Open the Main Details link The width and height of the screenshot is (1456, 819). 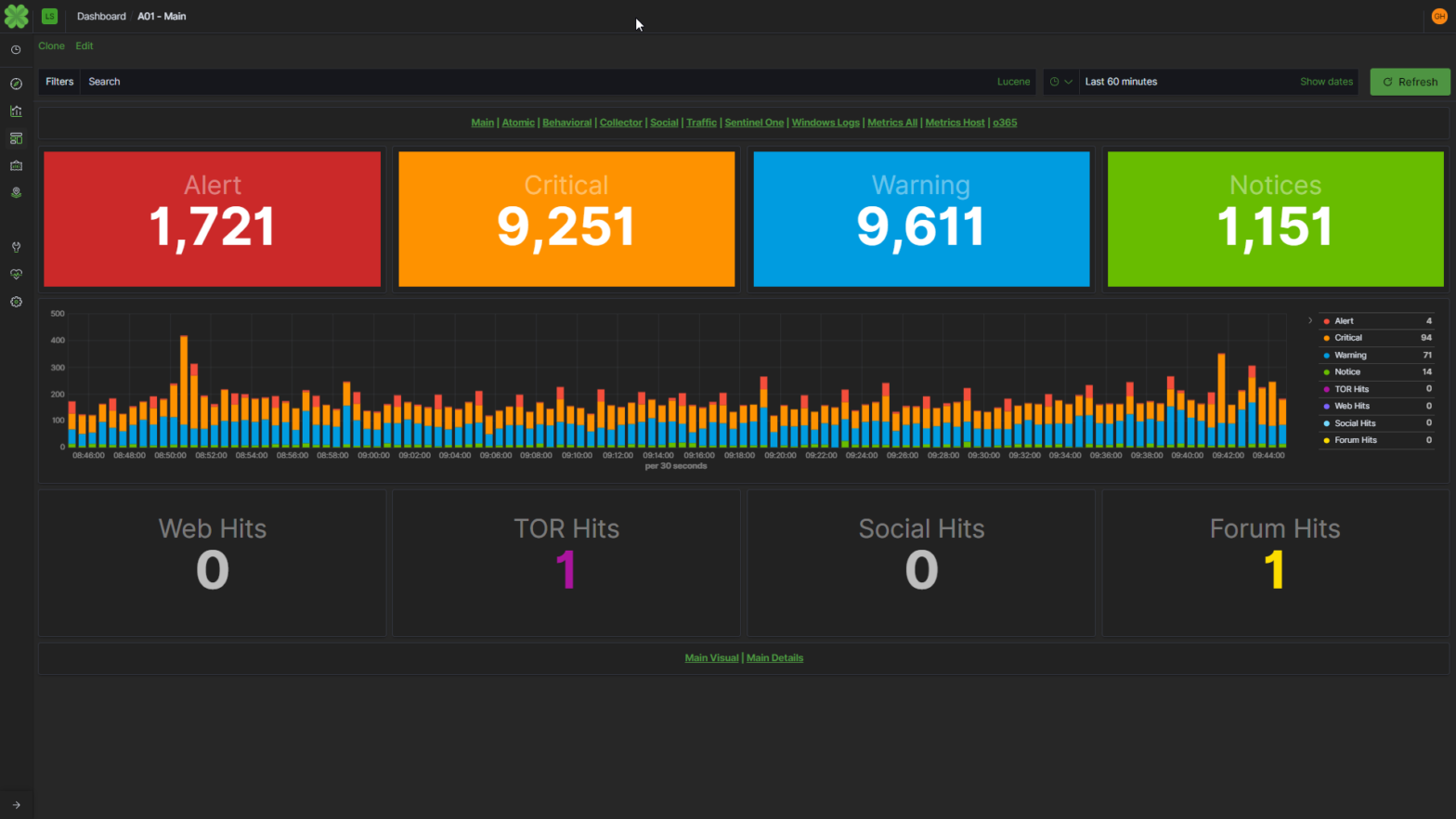tap(774, 658)
